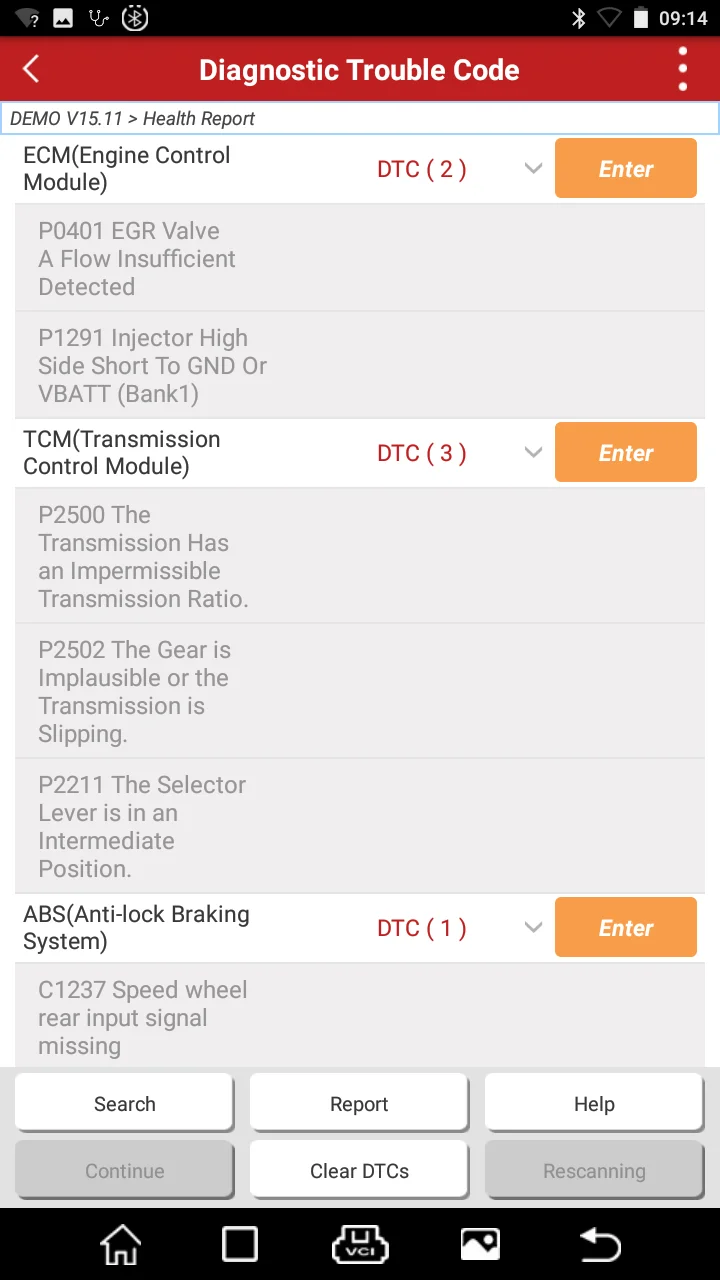Generate the health Report
This screenshot has height=1280, width=720.
pos(359,1104)
